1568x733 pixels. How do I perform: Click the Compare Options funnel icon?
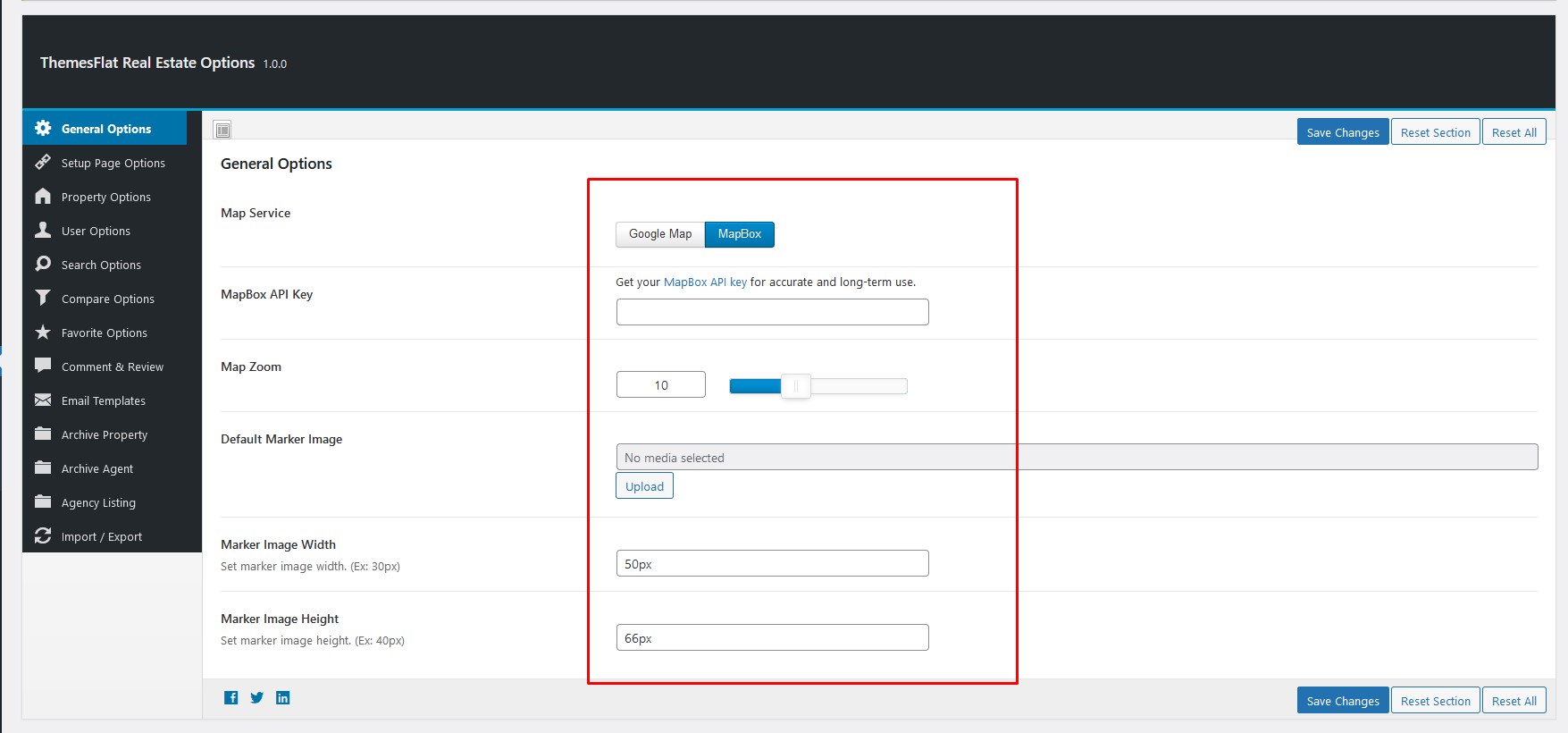click(43, 298)
